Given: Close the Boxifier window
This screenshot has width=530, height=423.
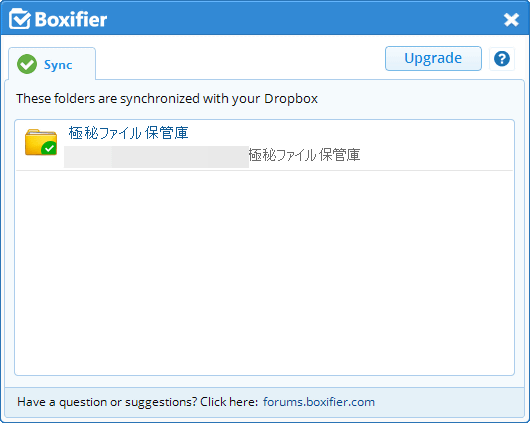Looking at the screenshot, I should [x=511, y=20].
